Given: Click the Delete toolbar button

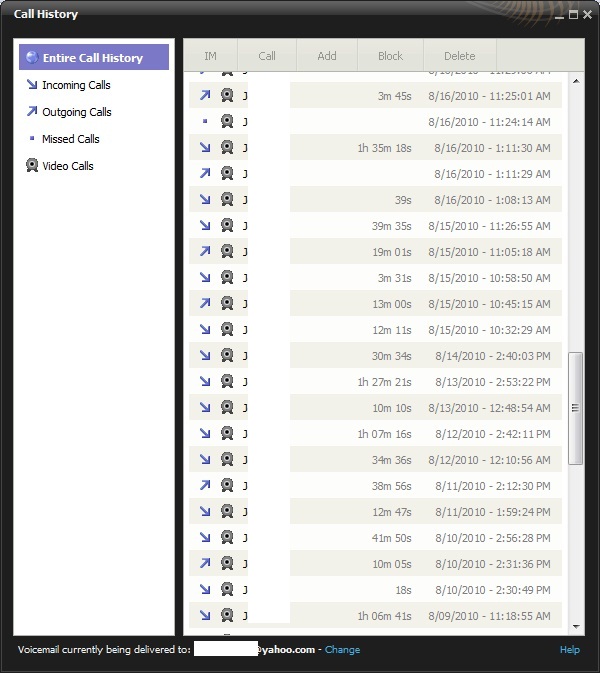Looking at the screenshot, I should coord(460,56).
